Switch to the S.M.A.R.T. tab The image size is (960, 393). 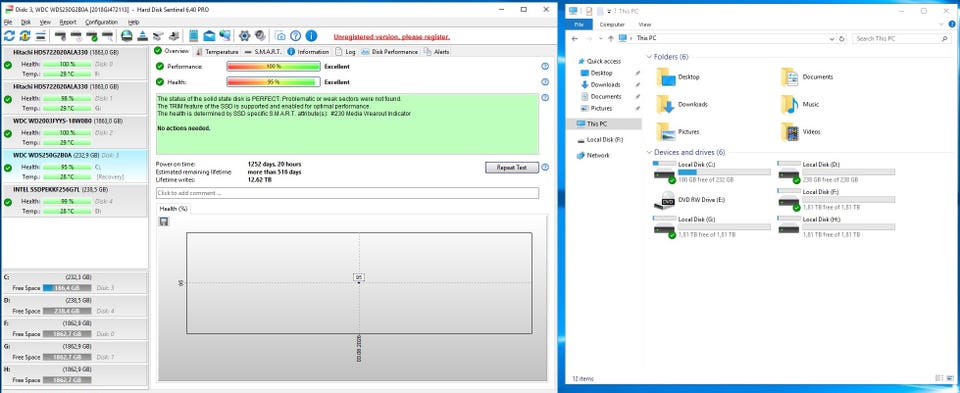point(264,52)
